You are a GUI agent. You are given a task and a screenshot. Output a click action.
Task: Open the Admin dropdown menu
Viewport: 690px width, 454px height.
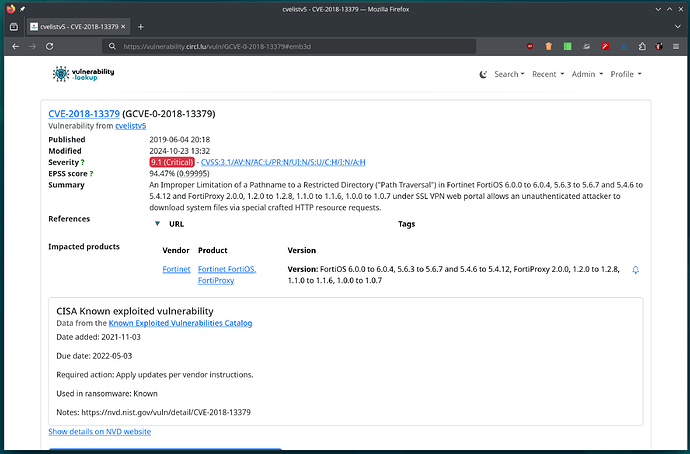click(x=587, y=74)
